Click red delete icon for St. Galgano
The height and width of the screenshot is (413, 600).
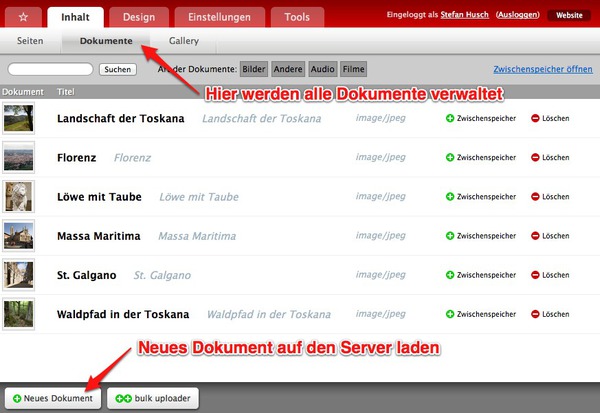[535, 275]
